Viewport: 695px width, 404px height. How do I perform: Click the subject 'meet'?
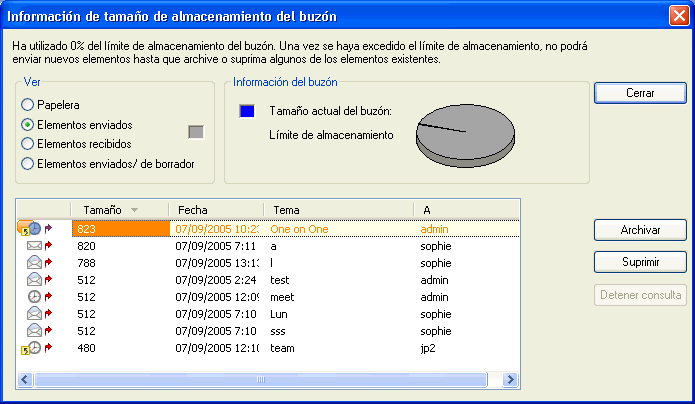point(282,297)
